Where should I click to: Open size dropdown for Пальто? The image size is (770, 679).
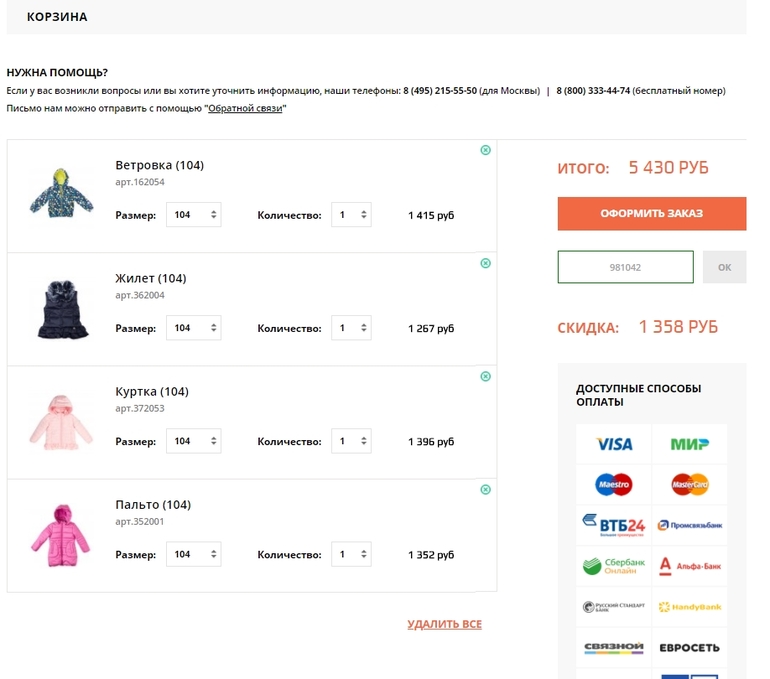pyautogui.click(x=194, y=554)
